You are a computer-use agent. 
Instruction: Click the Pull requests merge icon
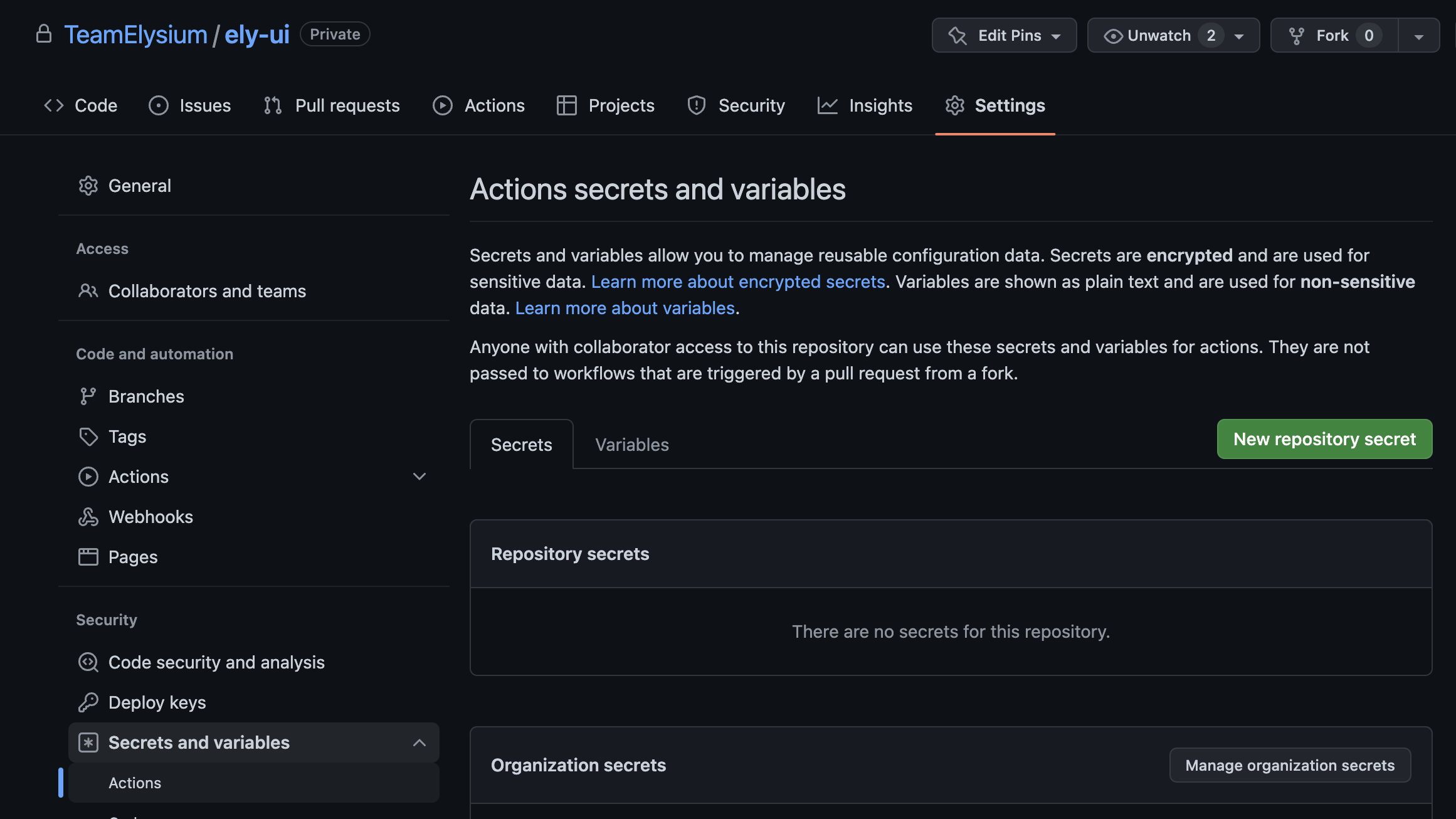coord(273,105)
